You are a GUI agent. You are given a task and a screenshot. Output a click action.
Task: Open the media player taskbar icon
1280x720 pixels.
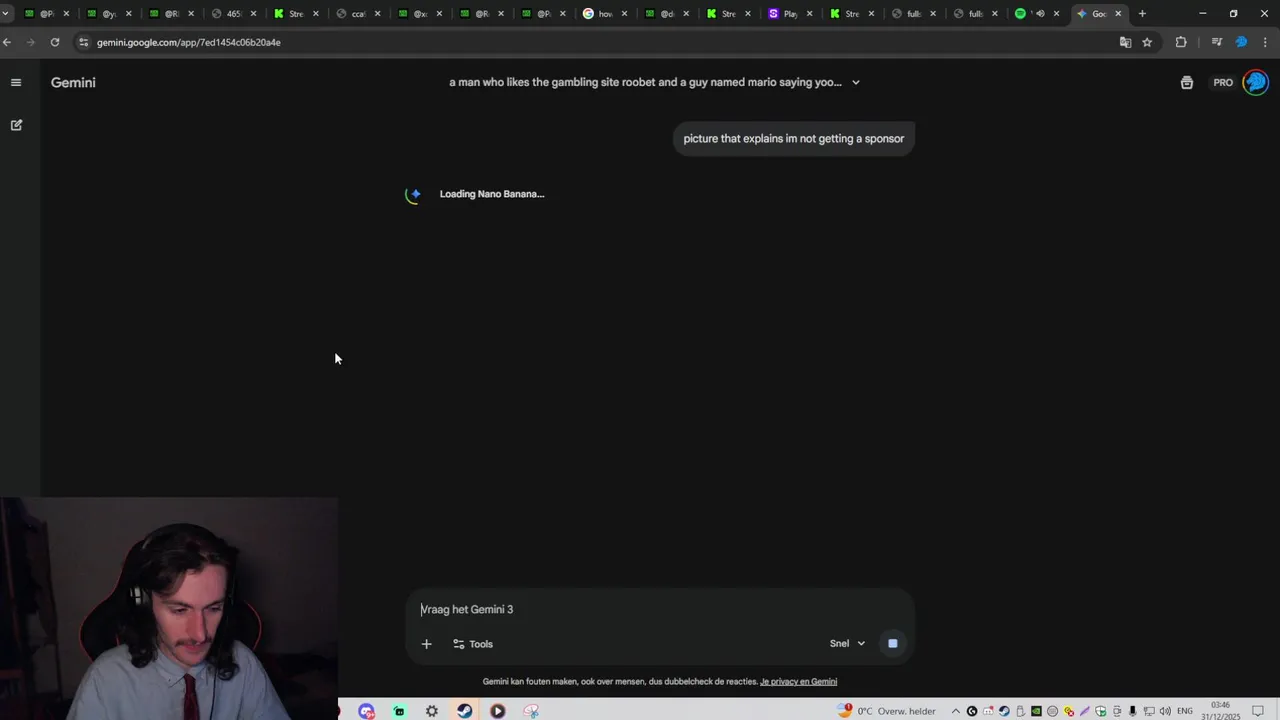tap(498, 711)
